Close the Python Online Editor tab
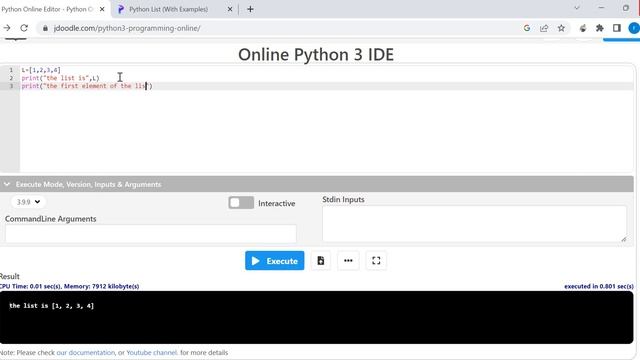Image resolution: width=640 pixels, height=360 pixels. [x=102, y=9]
